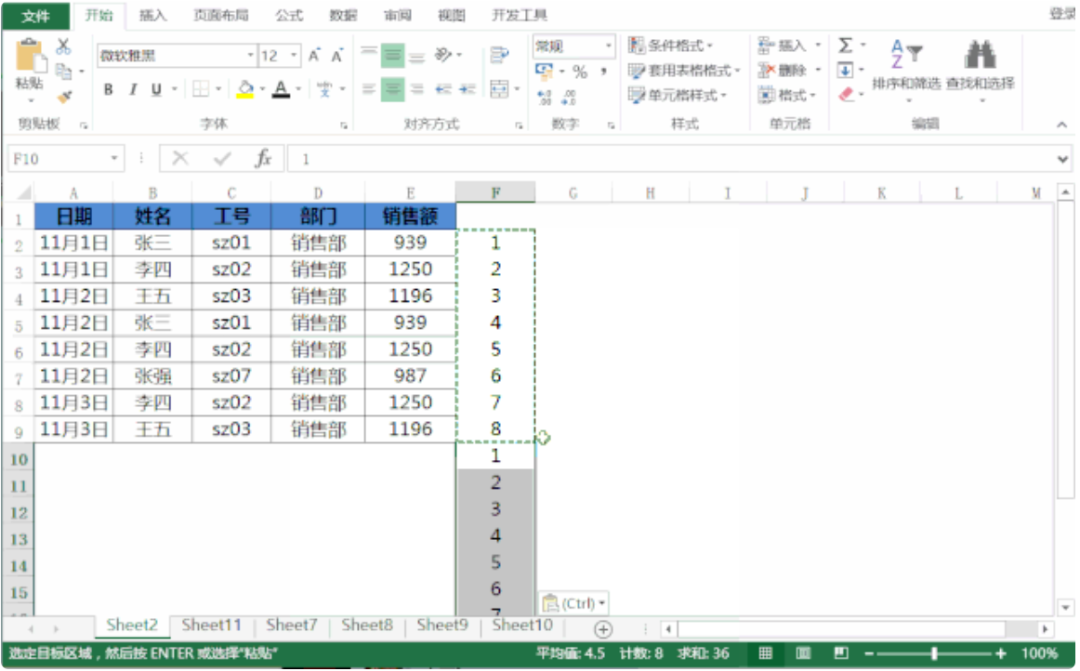Viewport: 1080px width, 671px height.
Task: Open the font name dropdown (微软雅黑)
Action: [250, 56]
